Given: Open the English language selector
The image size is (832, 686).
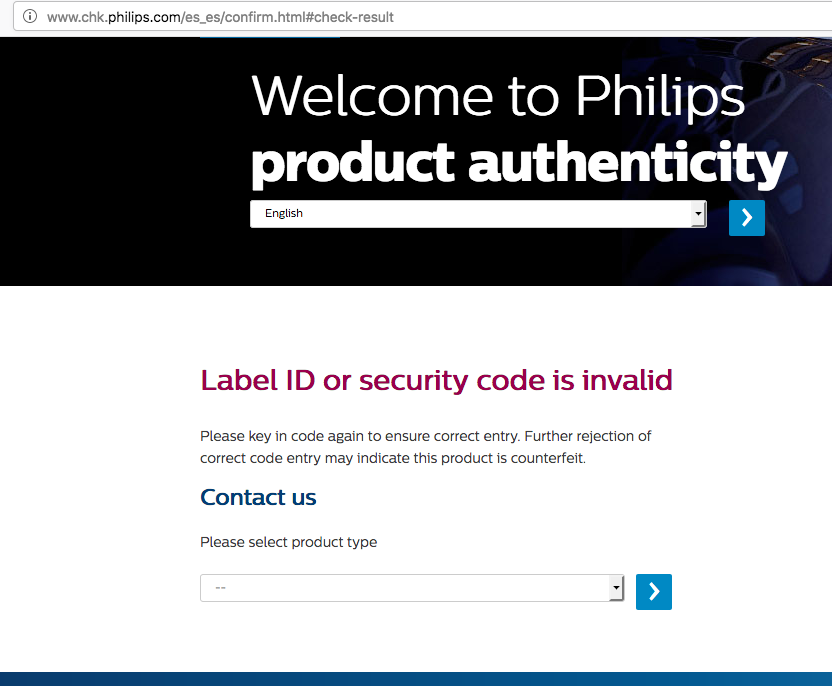Looking at the screenshot, I should point(478,214).
